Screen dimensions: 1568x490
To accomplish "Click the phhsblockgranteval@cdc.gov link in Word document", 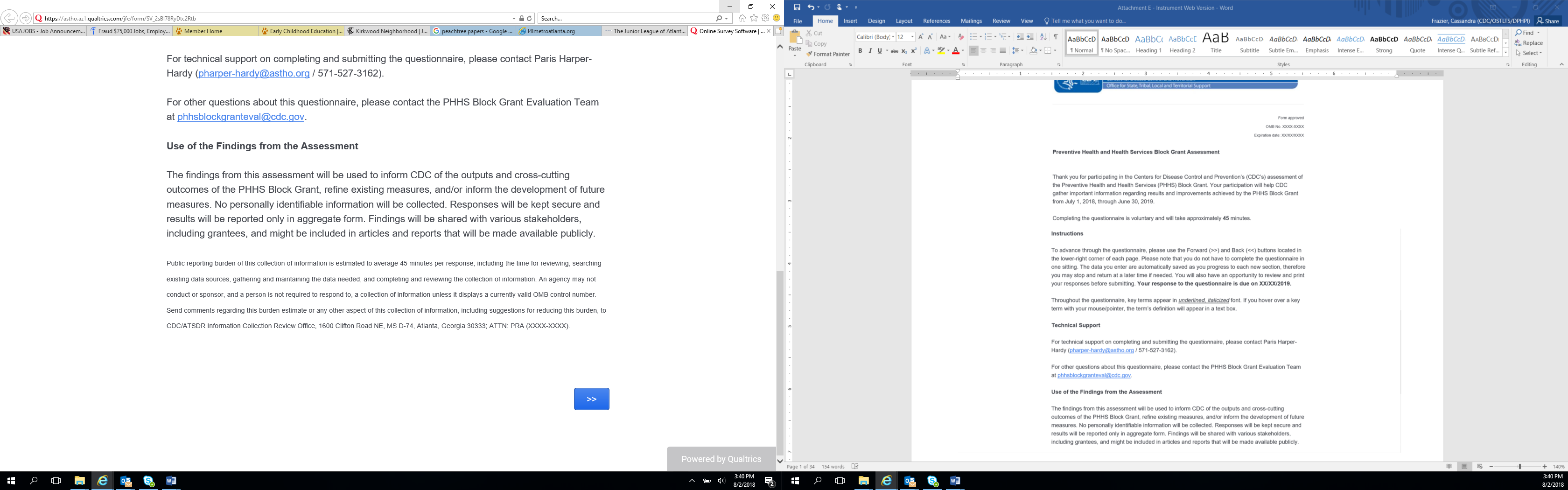I will [1094, 376].
